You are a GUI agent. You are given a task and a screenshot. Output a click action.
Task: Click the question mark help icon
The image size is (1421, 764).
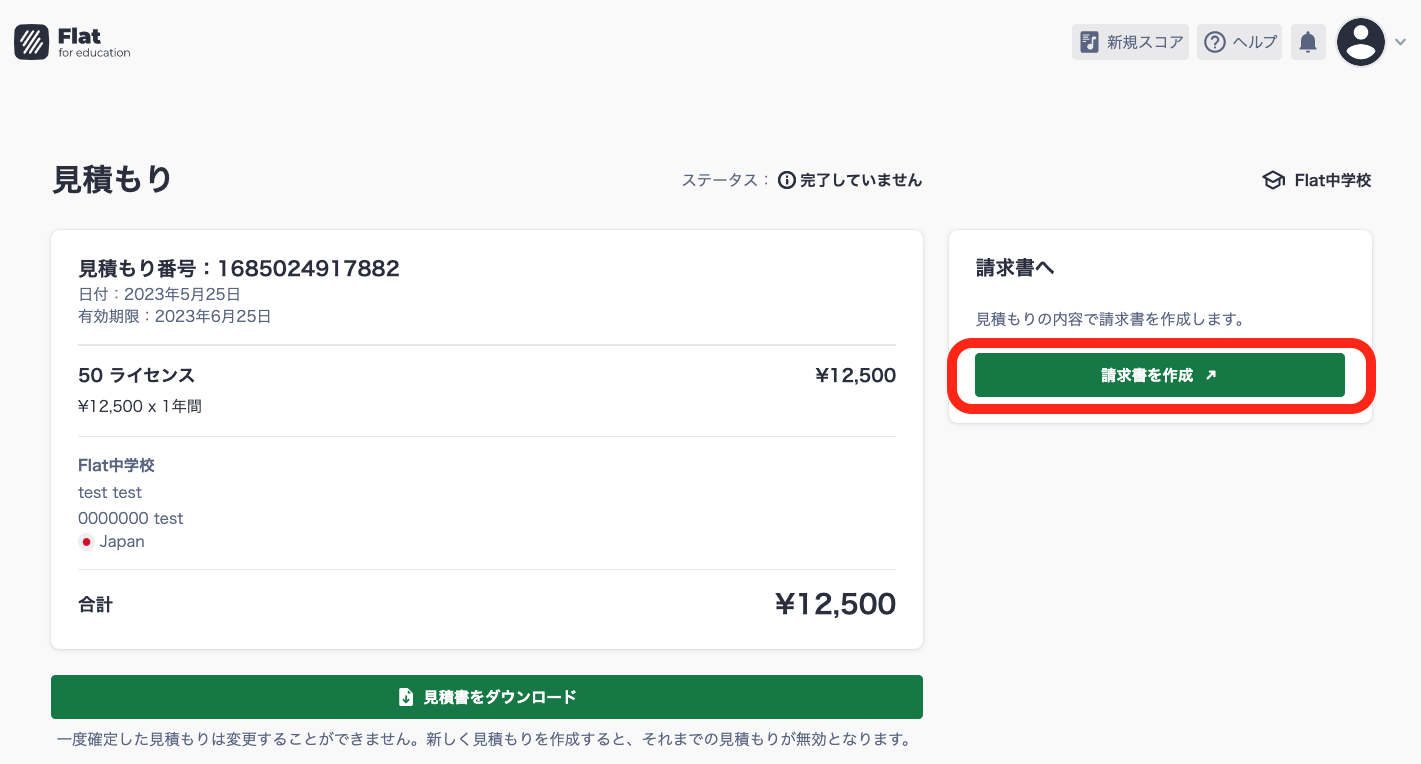pos(1214,42)
